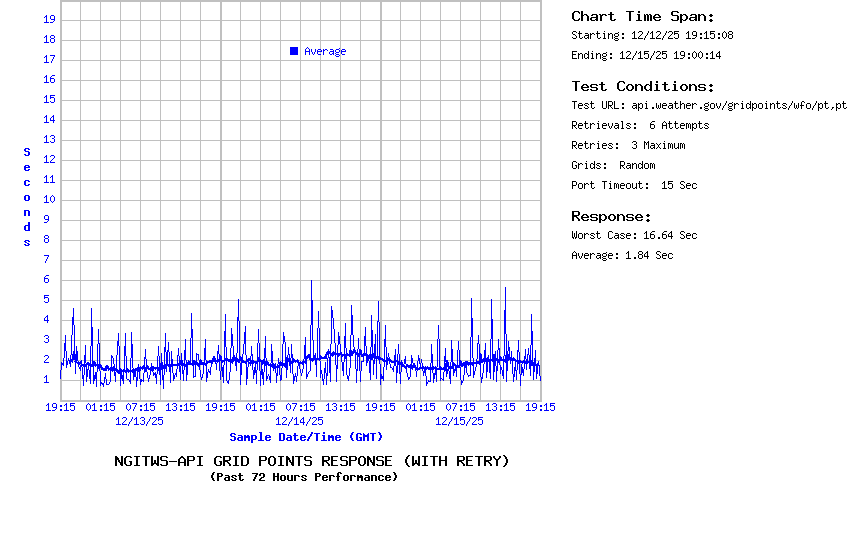Click the Sample Date/Time (GMT) axis title

pyautogui.click(x=306, y=437)
